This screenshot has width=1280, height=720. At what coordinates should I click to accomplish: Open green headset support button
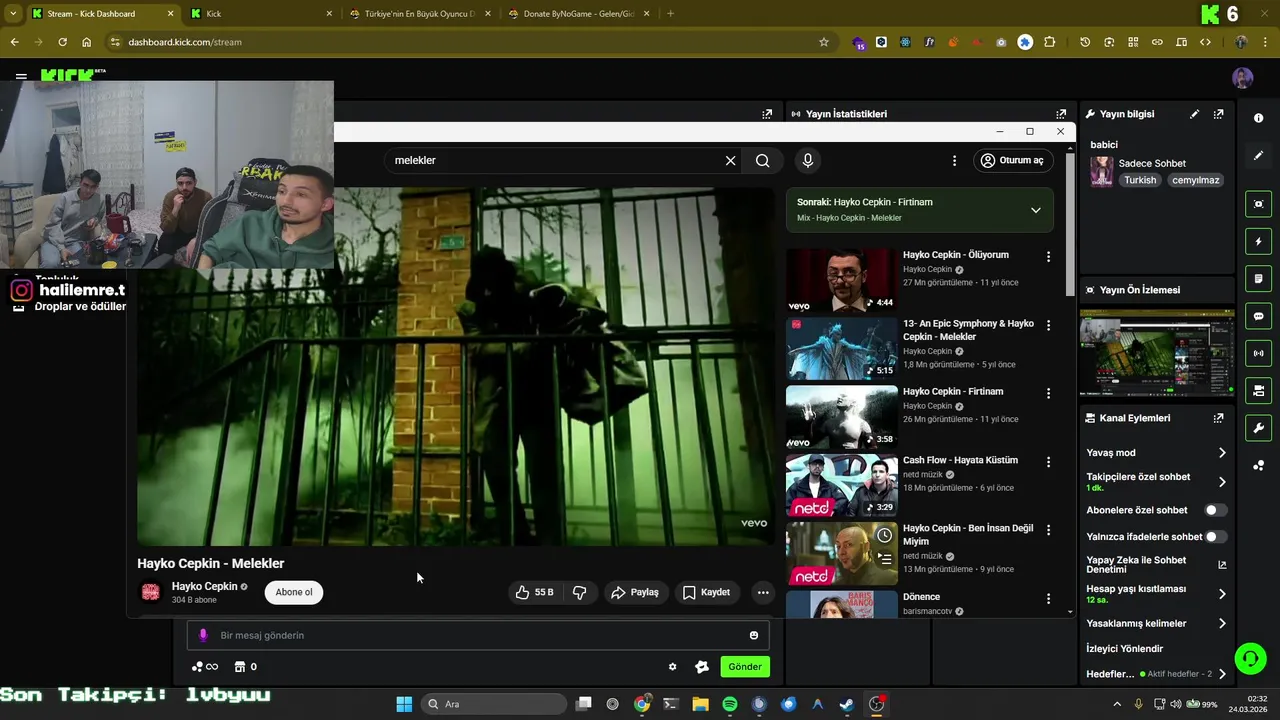1250,658
